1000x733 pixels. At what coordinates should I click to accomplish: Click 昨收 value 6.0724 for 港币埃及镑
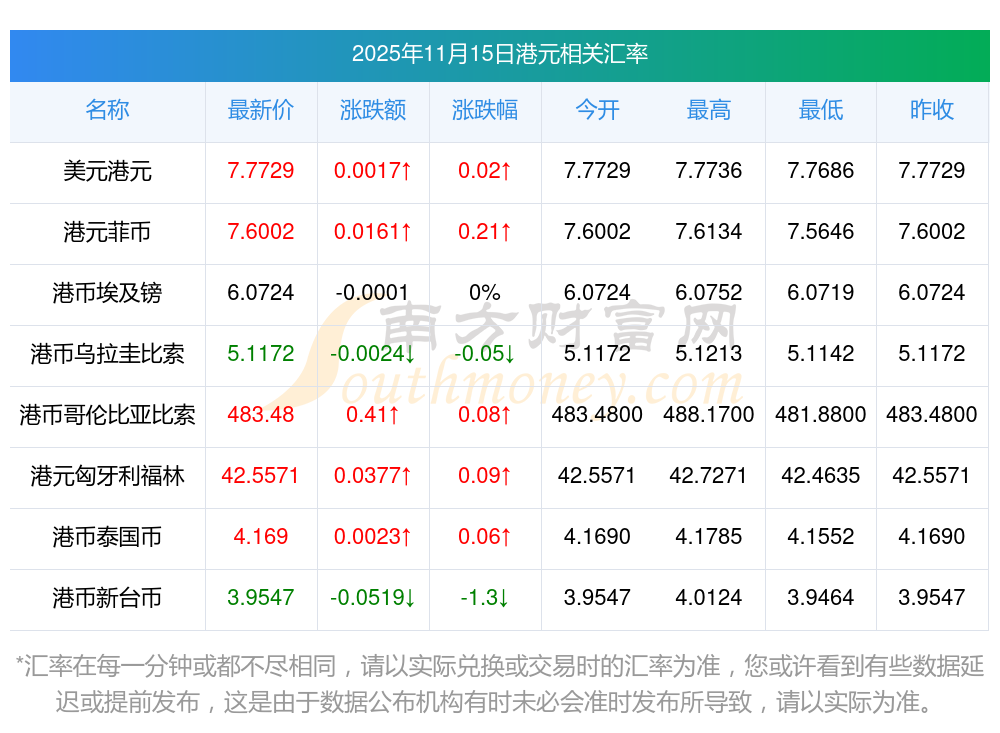click(932, 292)
